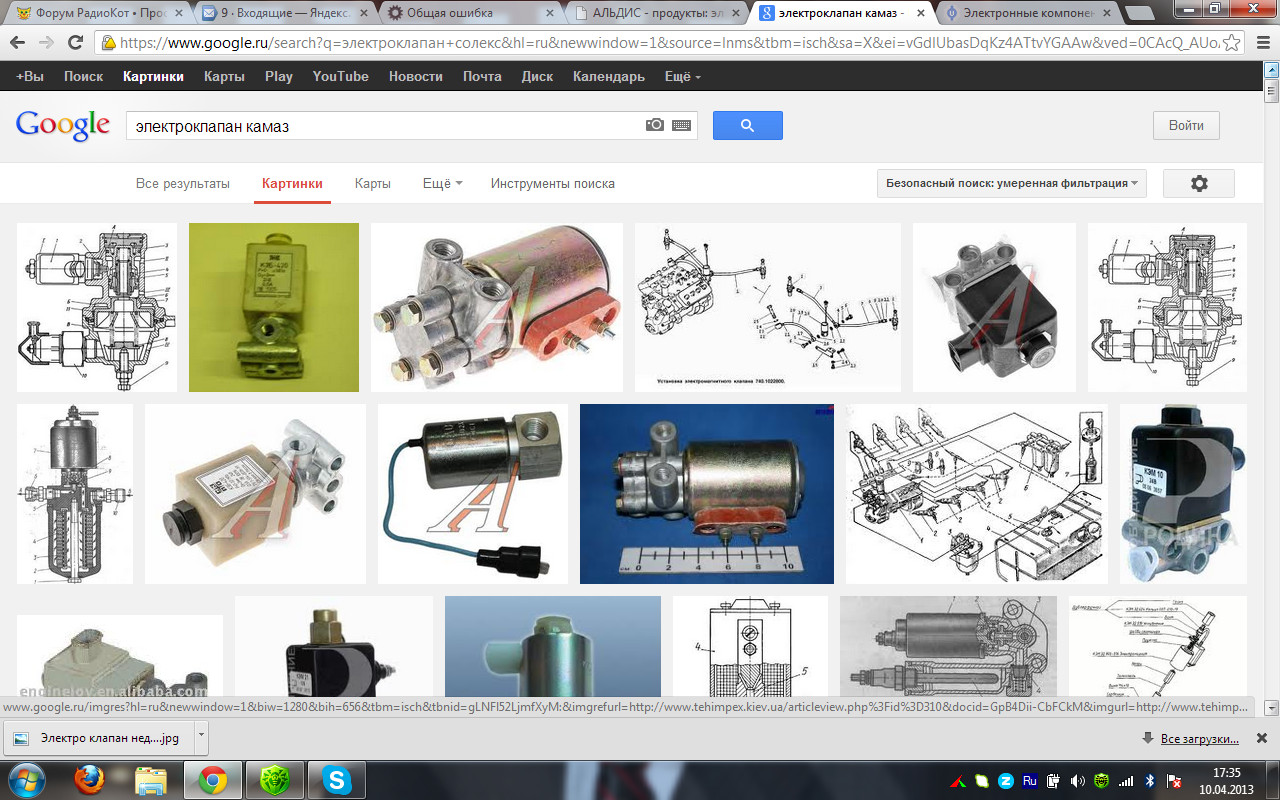Open the 'Все загрузки...' link

1199,739
